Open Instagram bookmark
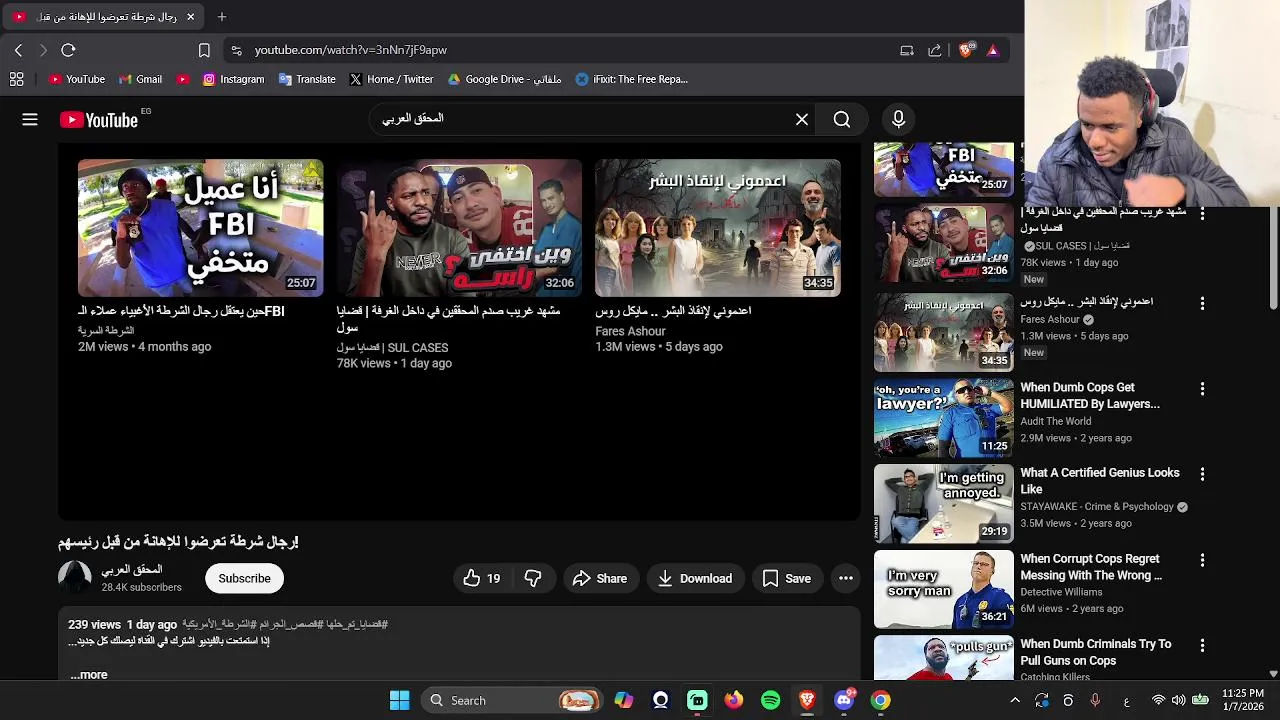This screenshot has width=1280, height=720. tap(233, 79)
